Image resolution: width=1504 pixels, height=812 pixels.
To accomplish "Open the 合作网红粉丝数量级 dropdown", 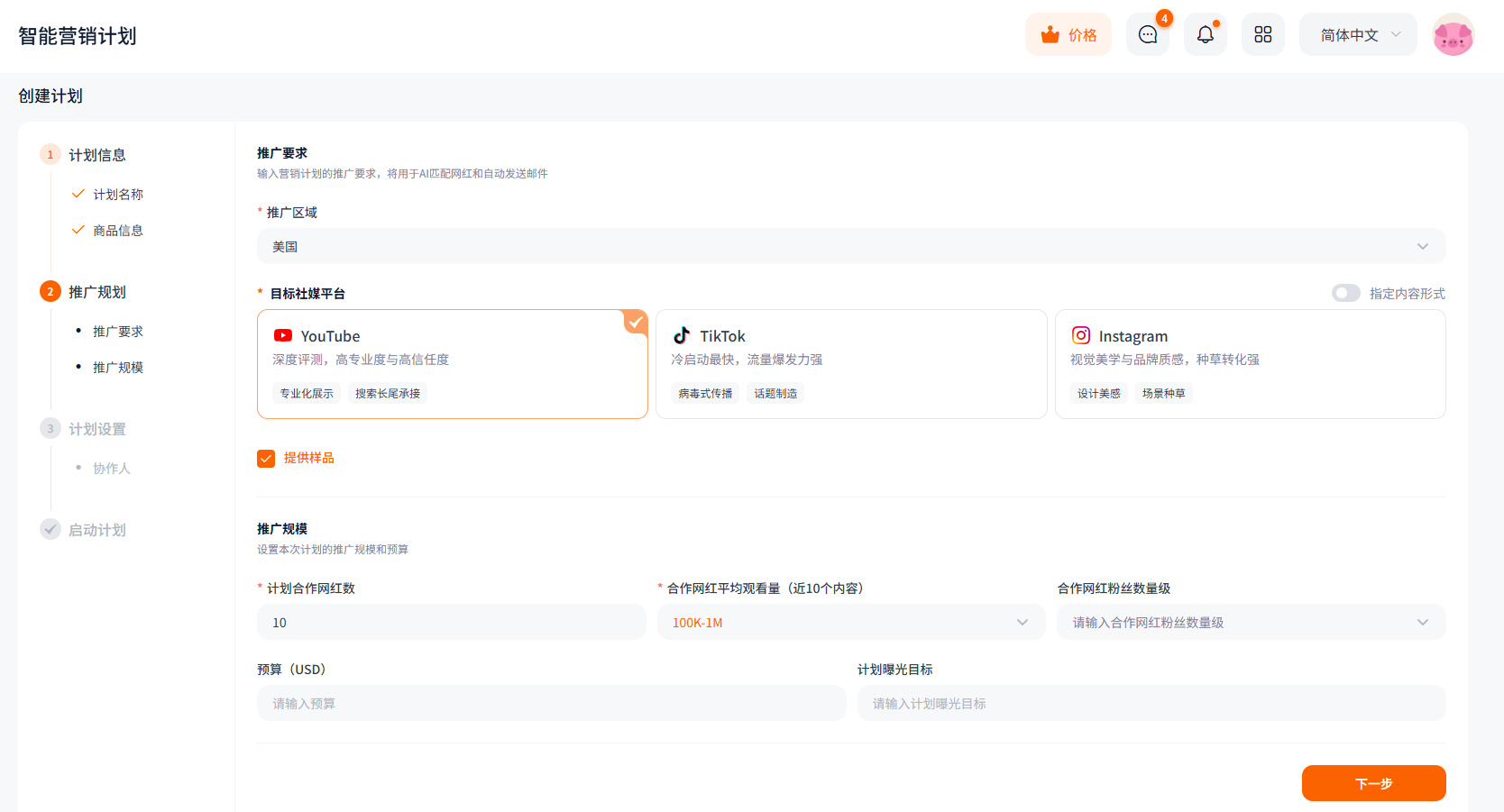I will 1250,623.
